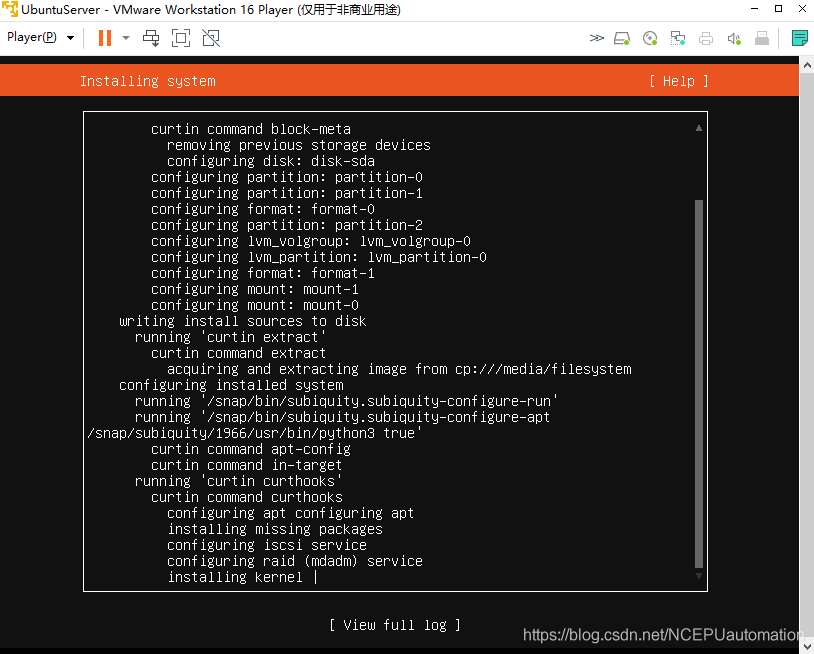Click 'installing missing packages' log line
Screen dimensions: 814x654
(x=275, y=529)
